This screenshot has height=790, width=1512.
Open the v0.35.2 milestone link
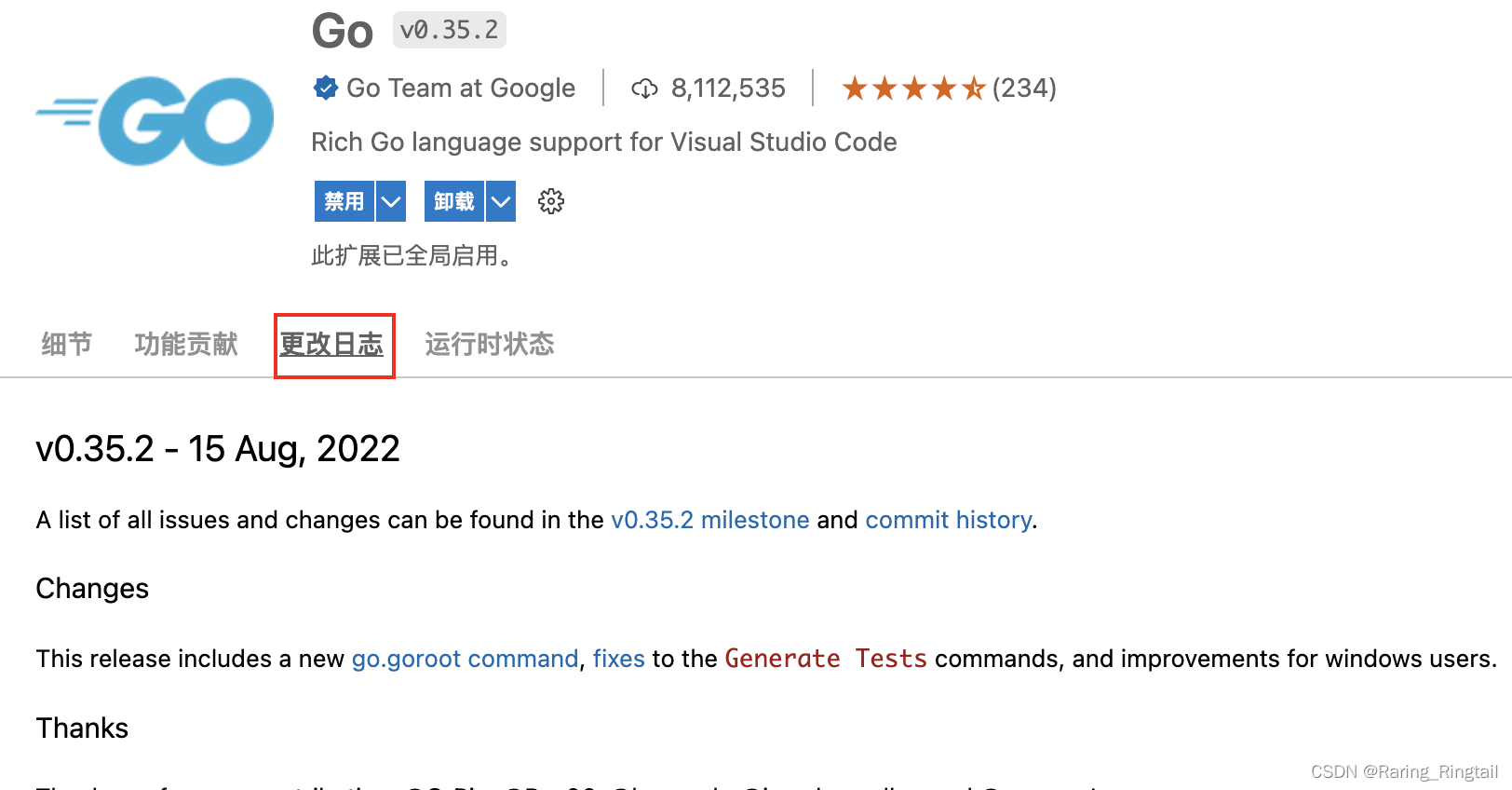[710, 520]
